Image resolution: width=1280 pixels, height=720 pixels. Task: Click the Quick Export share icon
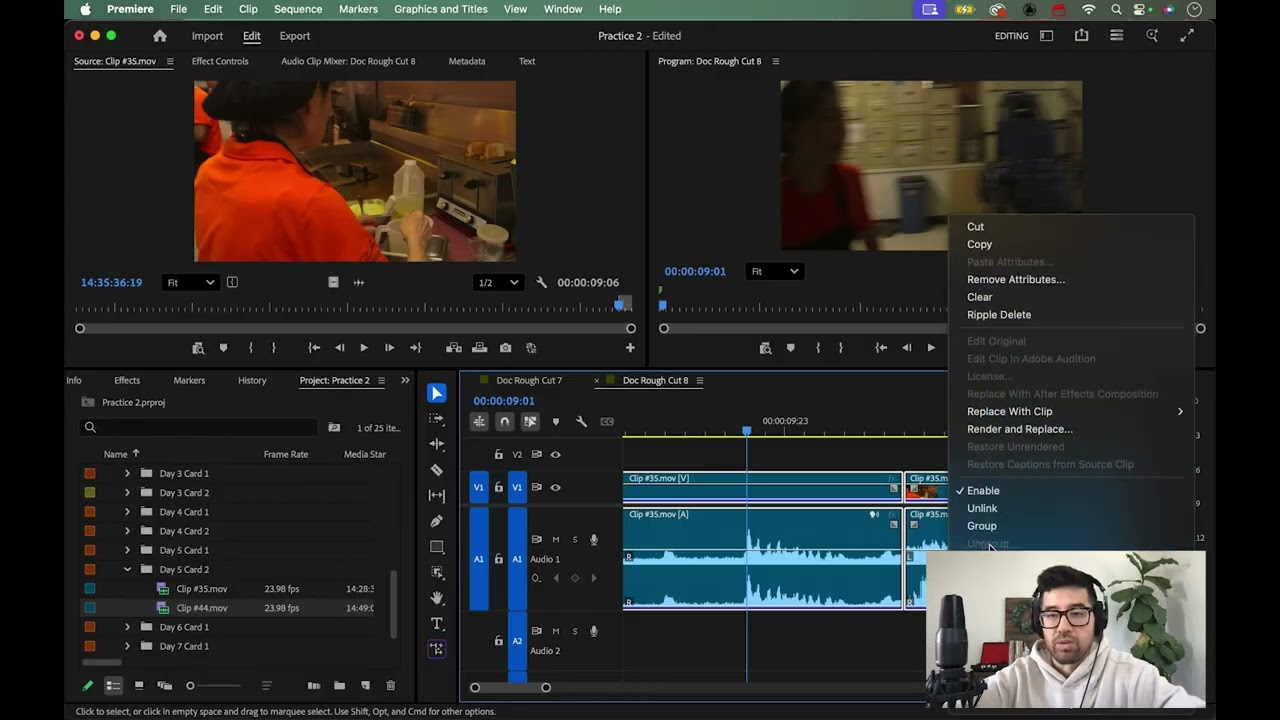coord(1081,36)
